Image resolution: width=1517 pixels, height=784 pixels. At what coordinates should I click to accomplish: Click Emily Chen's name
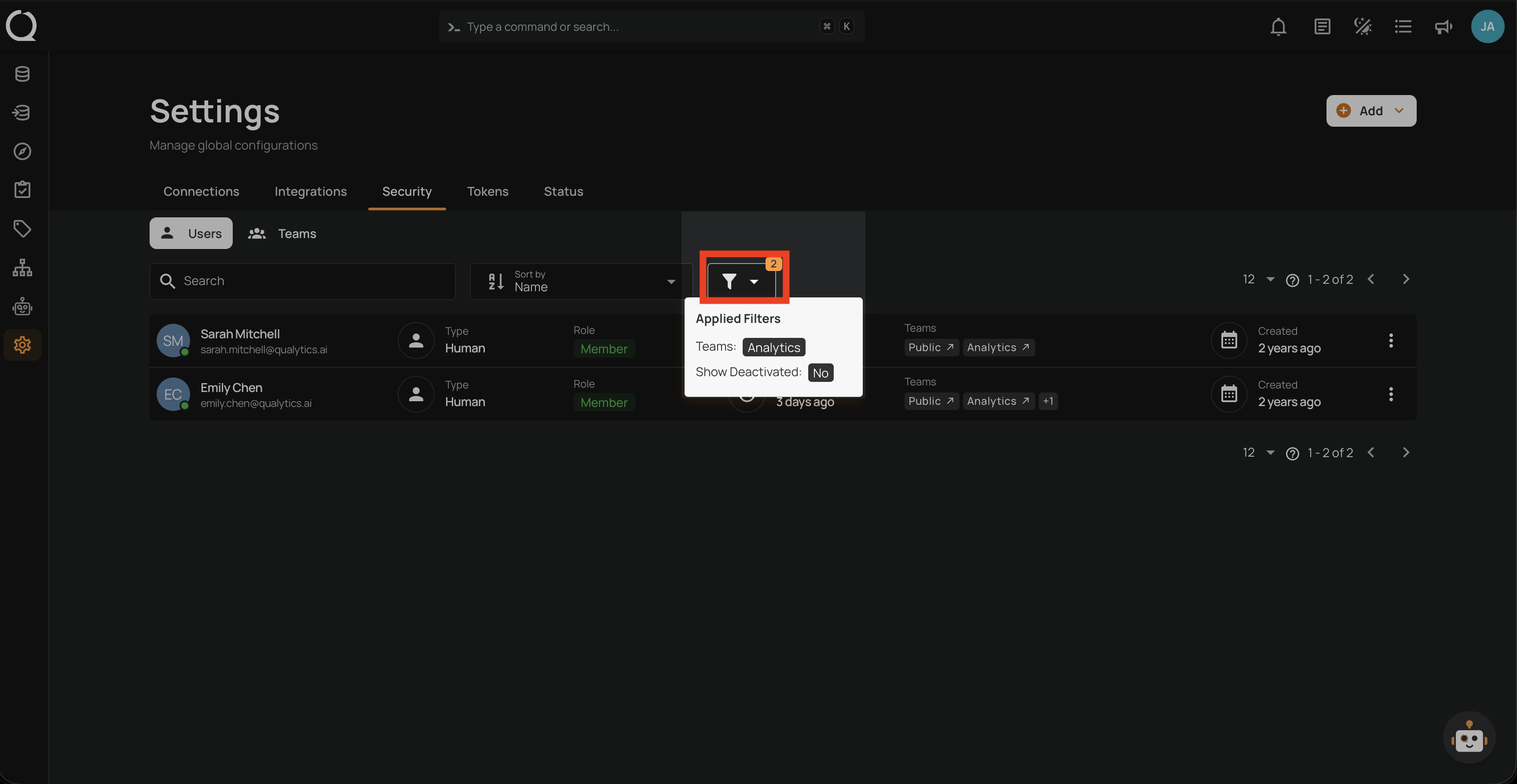tap(231, 388)
